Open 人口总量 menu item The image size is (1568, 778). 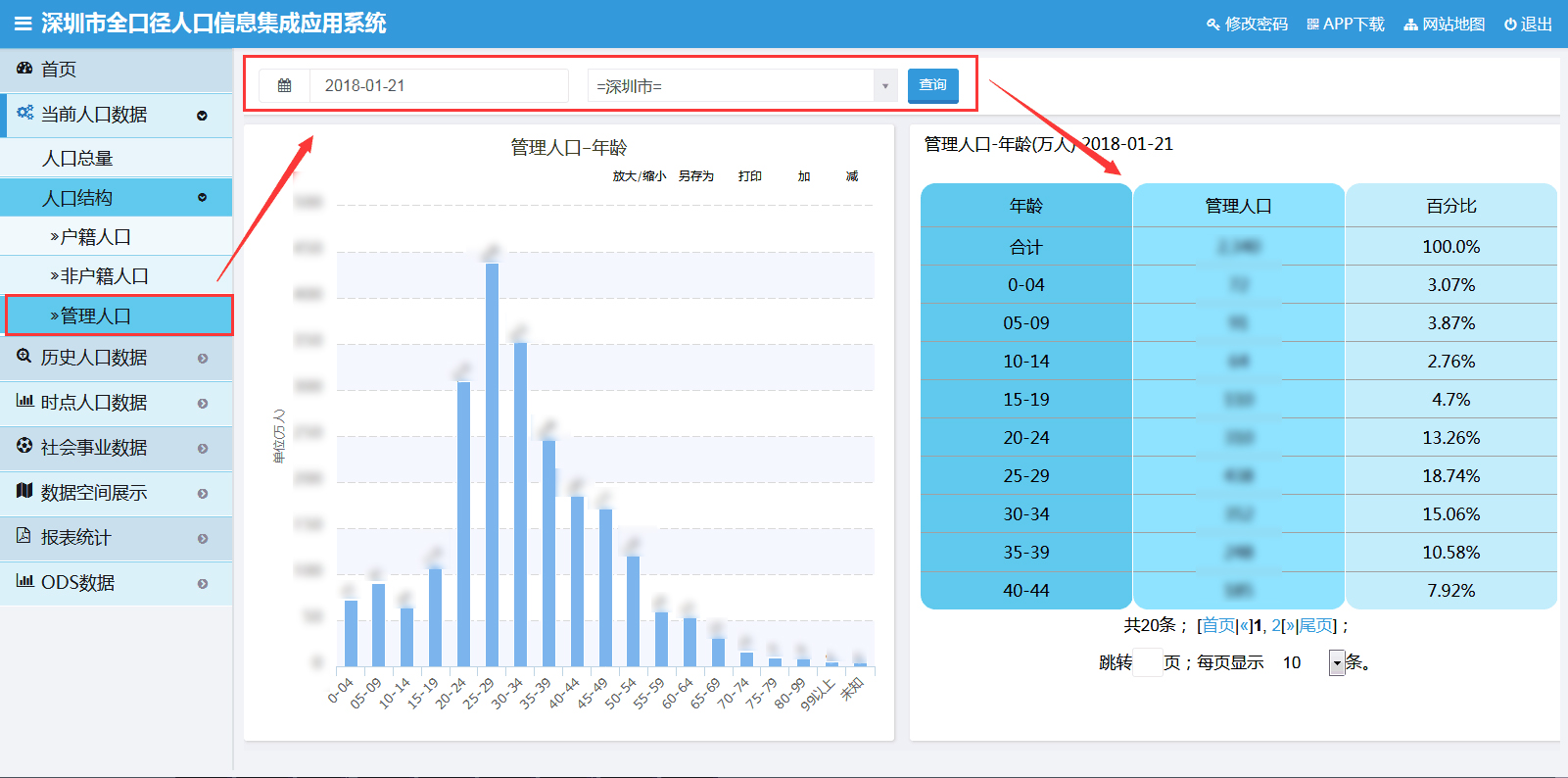pyautogui.click(x=116, y=158)
